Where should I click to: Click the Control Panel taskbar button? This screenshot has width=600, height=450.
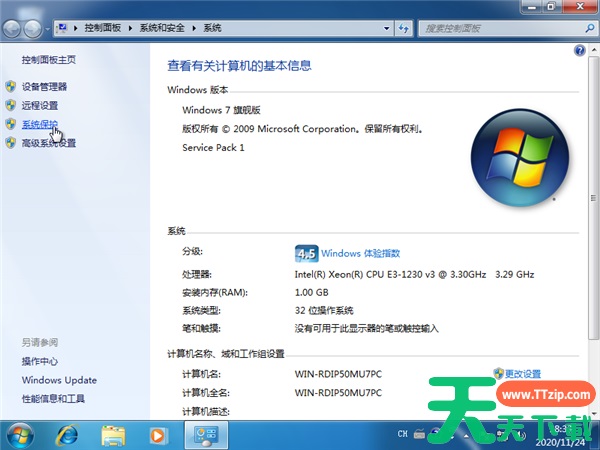pos(208,435)
